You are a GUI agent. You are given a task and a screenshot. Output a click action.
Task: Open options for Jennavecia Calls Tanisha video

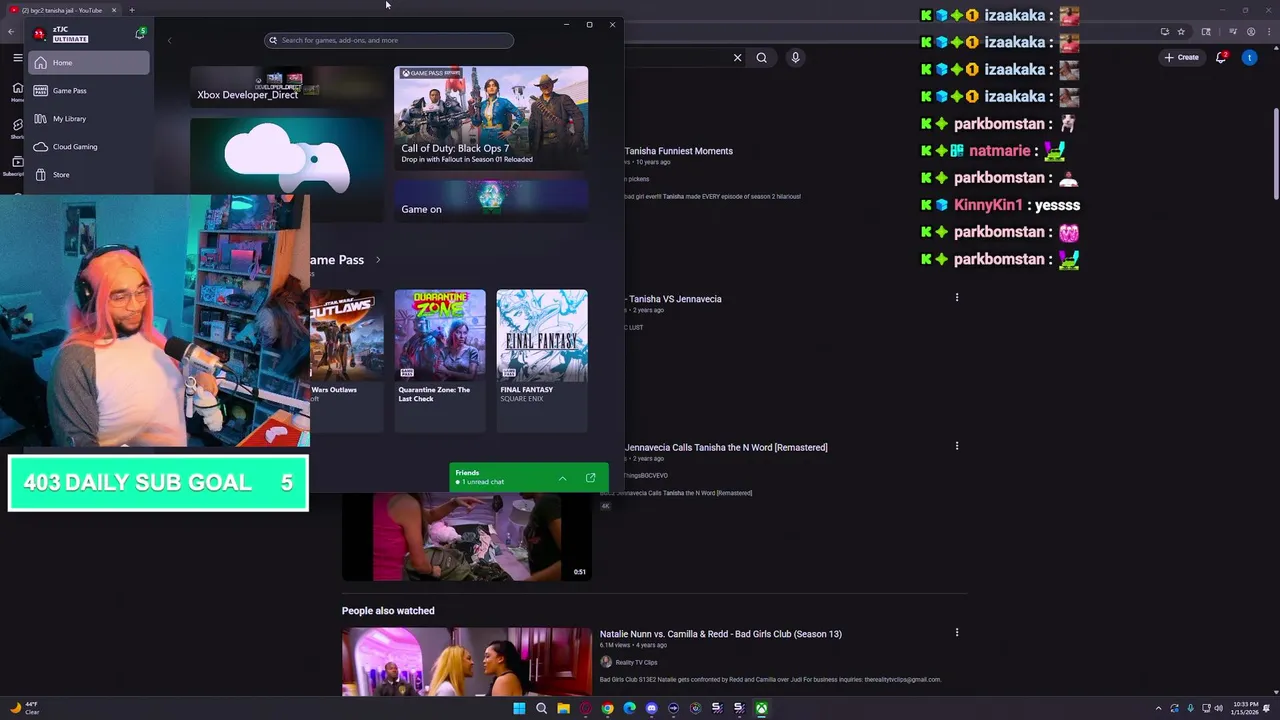tap(957, 446)
